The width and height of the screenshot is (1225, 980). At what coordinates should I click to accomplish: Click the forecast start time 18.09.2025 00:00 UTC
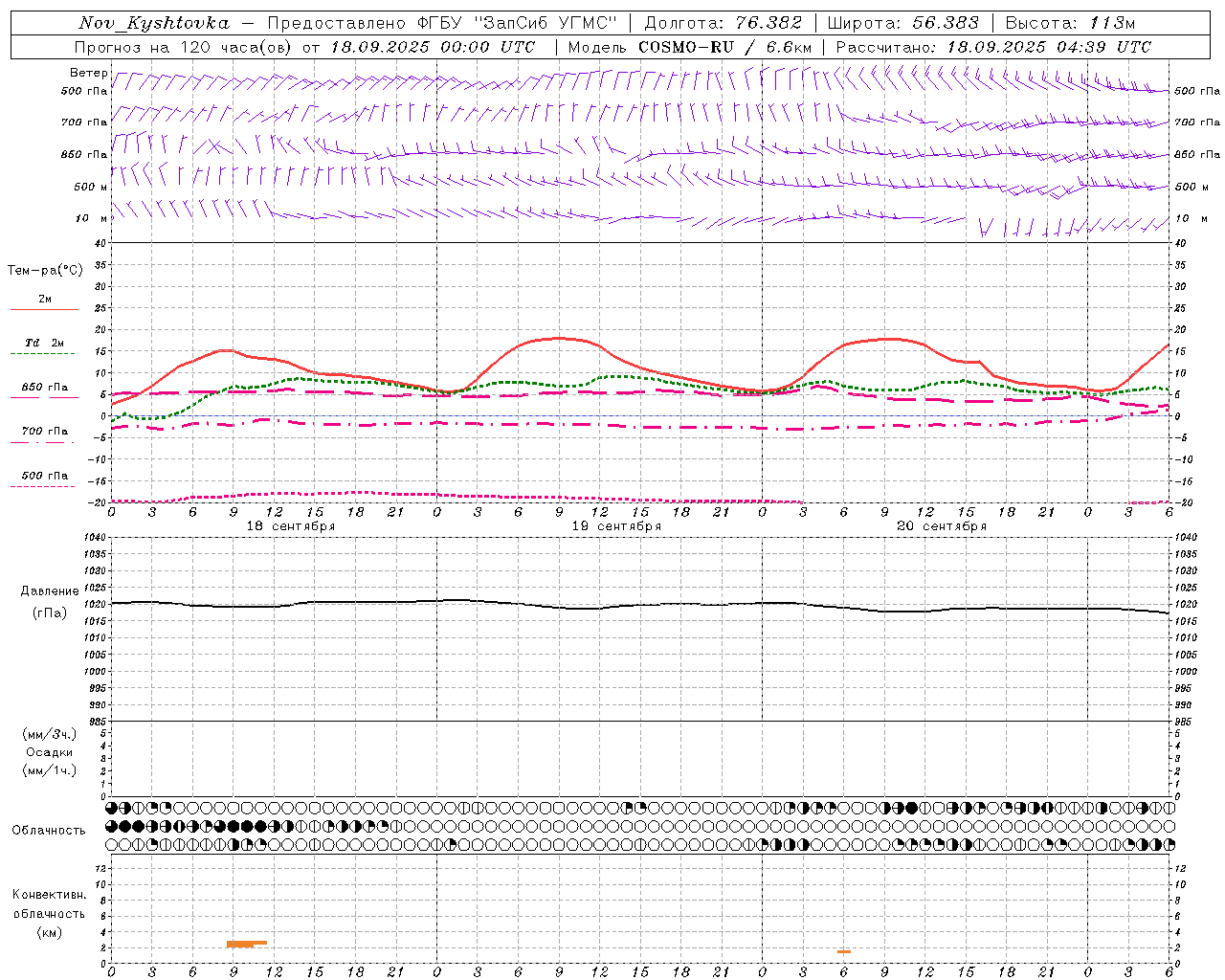433,47
